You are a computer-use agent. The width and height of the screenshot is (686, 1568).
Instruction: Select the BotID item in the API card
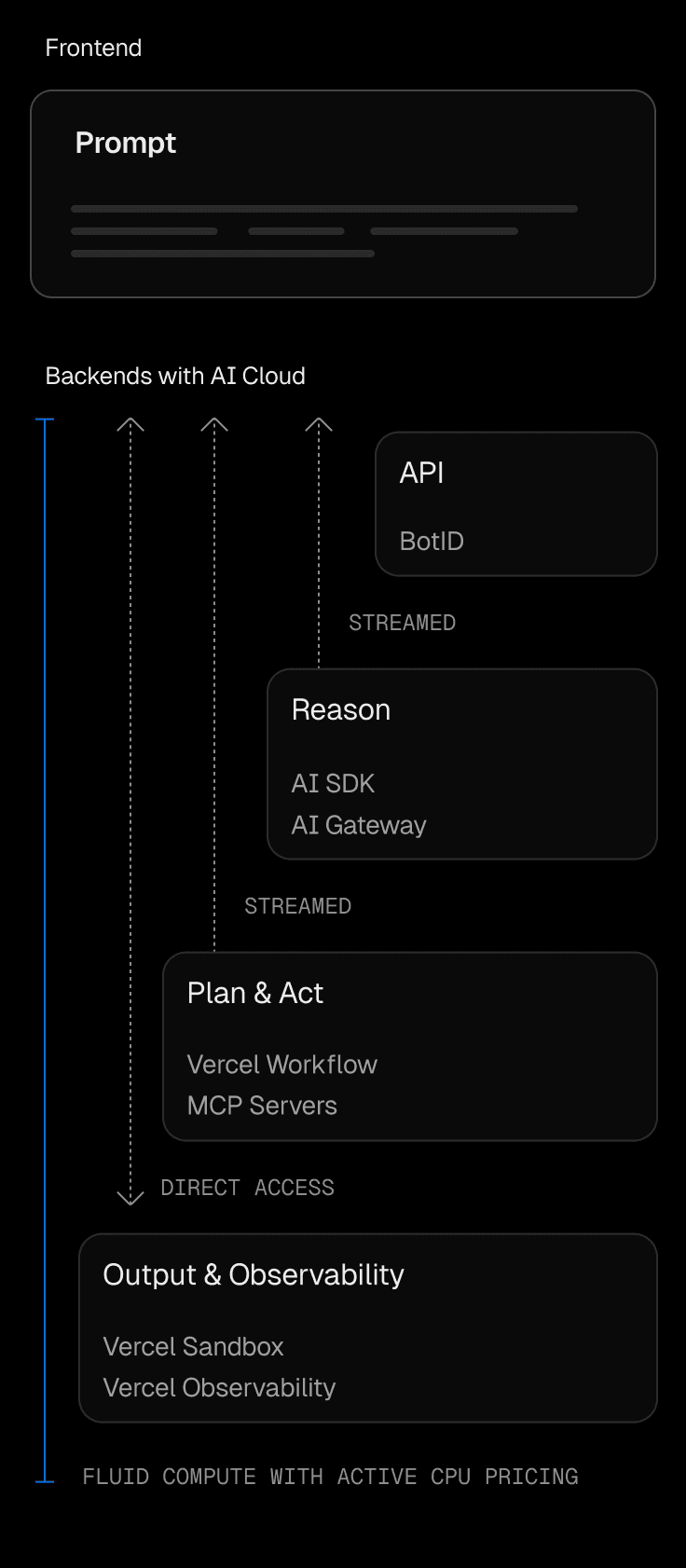(432, 542)
